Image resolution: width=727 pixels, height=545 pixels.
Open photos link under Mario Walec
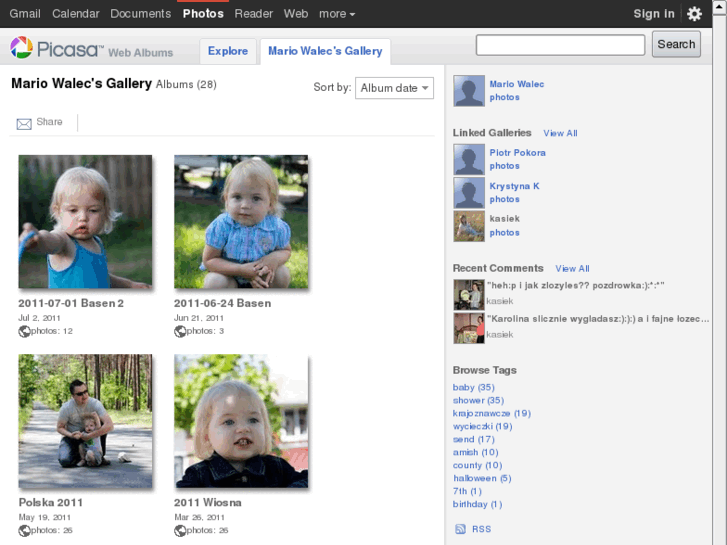[x=504, y=97]
